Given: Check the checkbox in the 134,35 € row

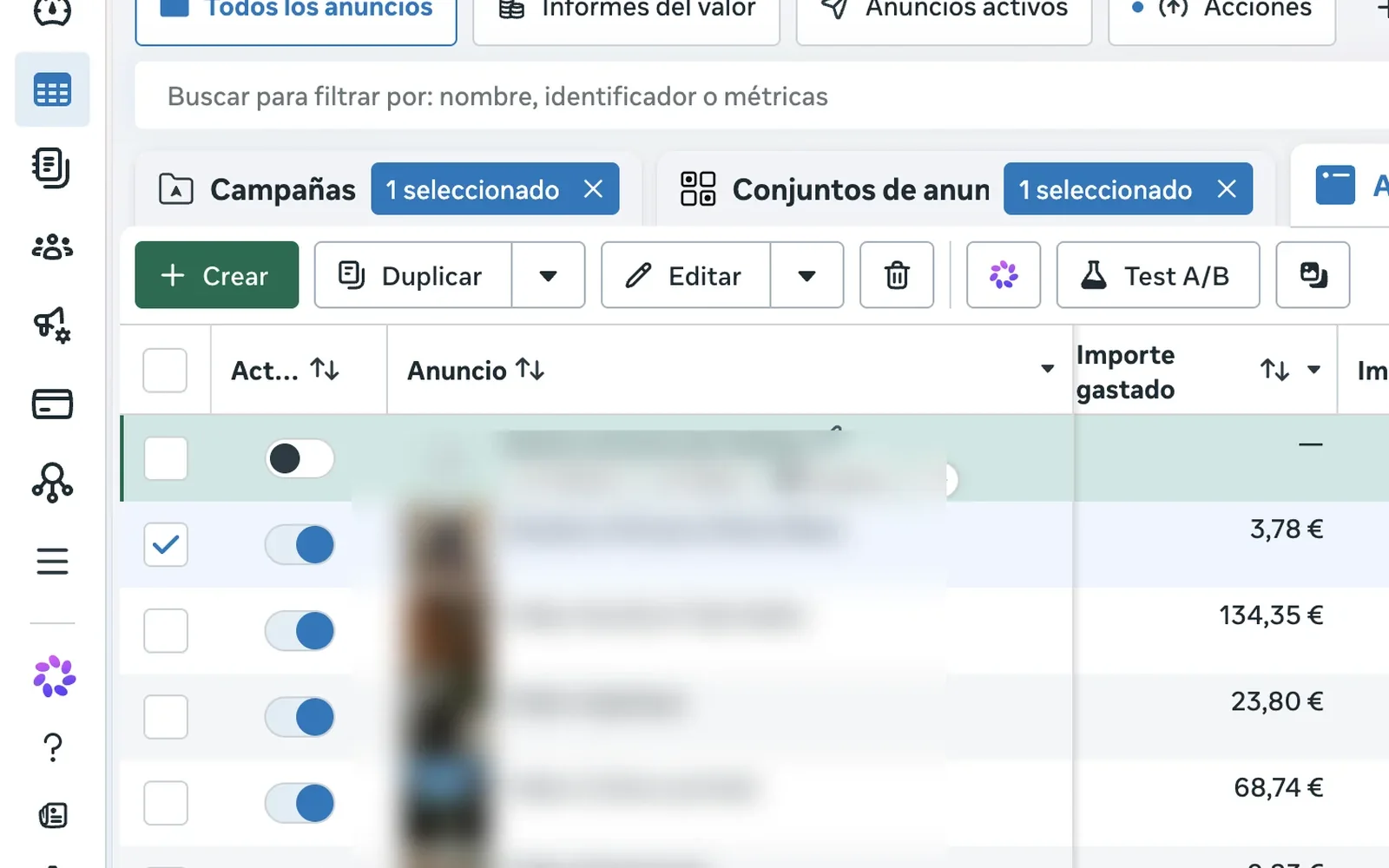Looking at the screenshot, I should (165, 630).
